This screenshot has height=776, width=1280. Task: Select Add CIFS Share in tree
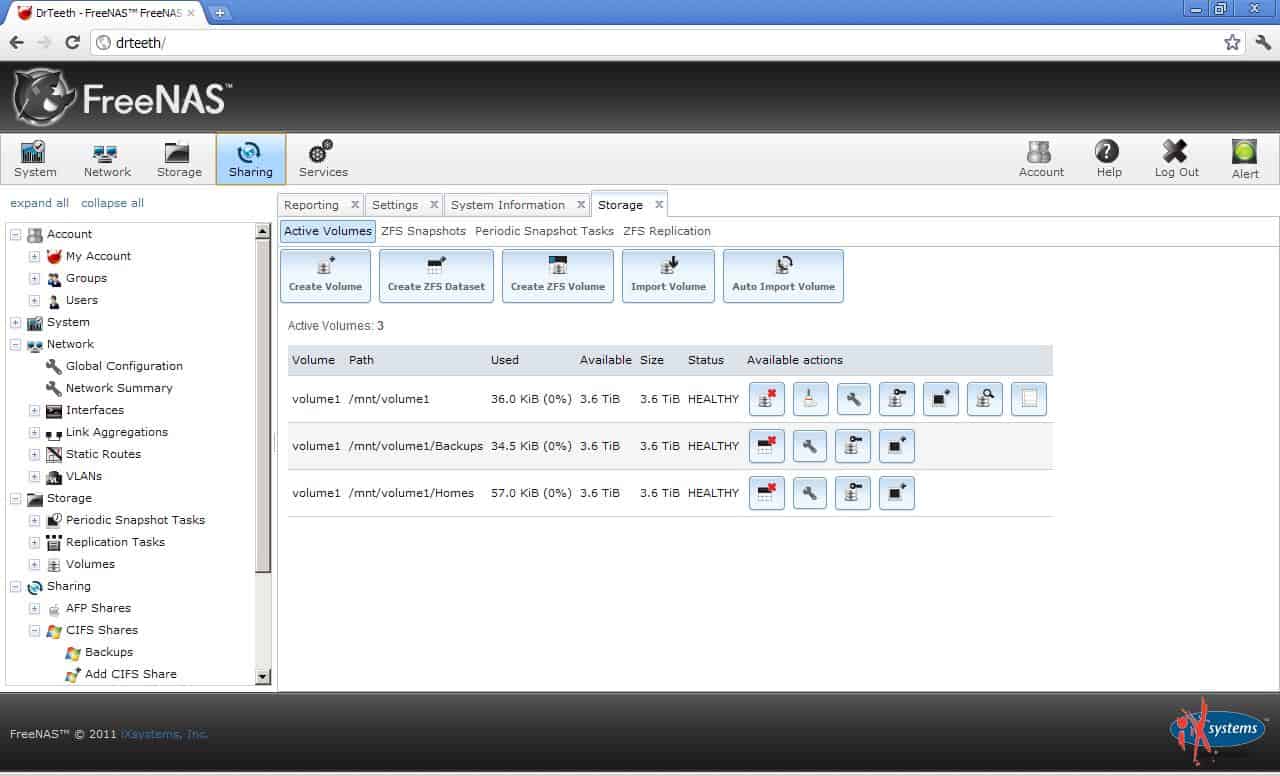pyautogui.click(x=131, y=674)
